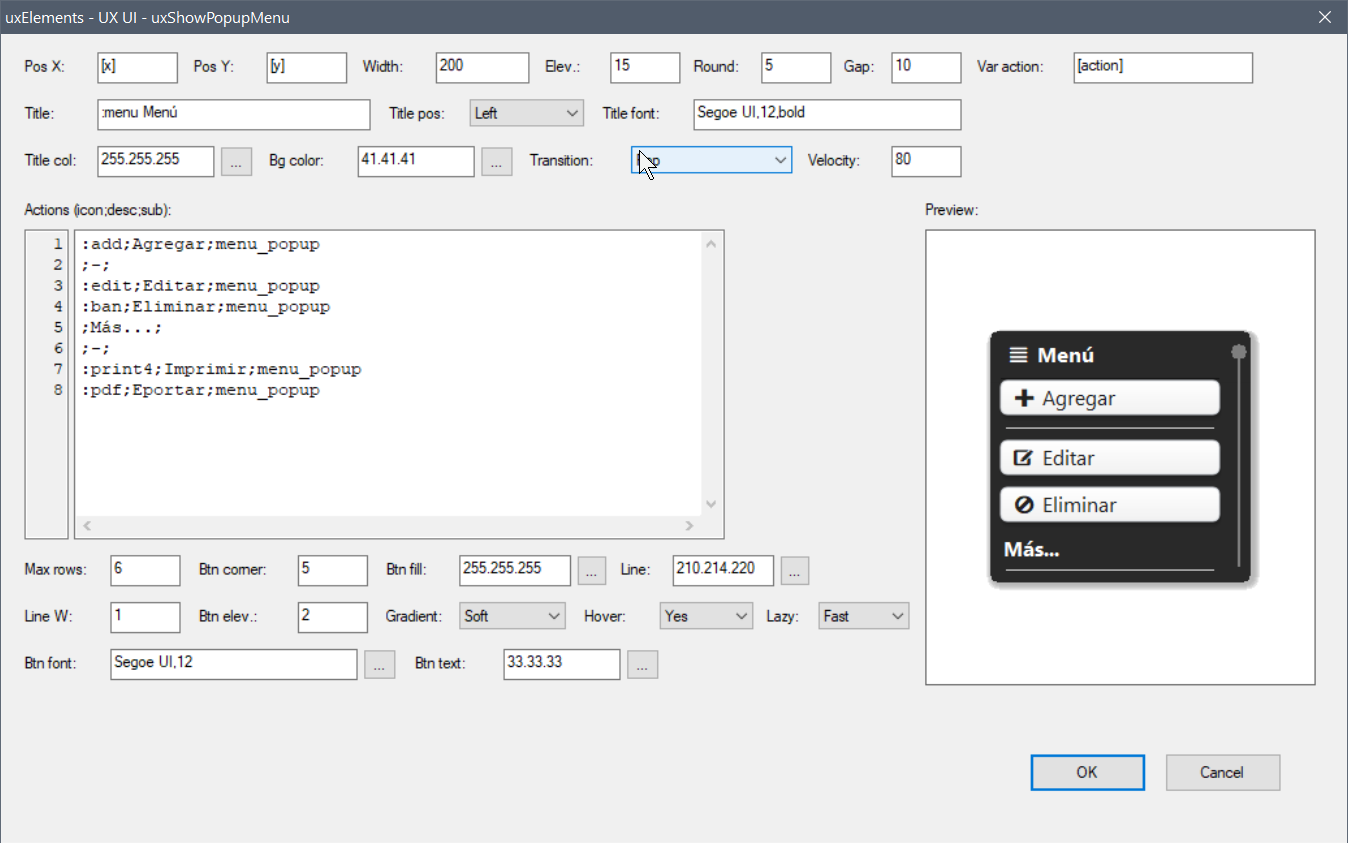Viewport: 1348px width, 843px height.
Task: Open the Gradient dropdown
Action: [x=512, y=616]
